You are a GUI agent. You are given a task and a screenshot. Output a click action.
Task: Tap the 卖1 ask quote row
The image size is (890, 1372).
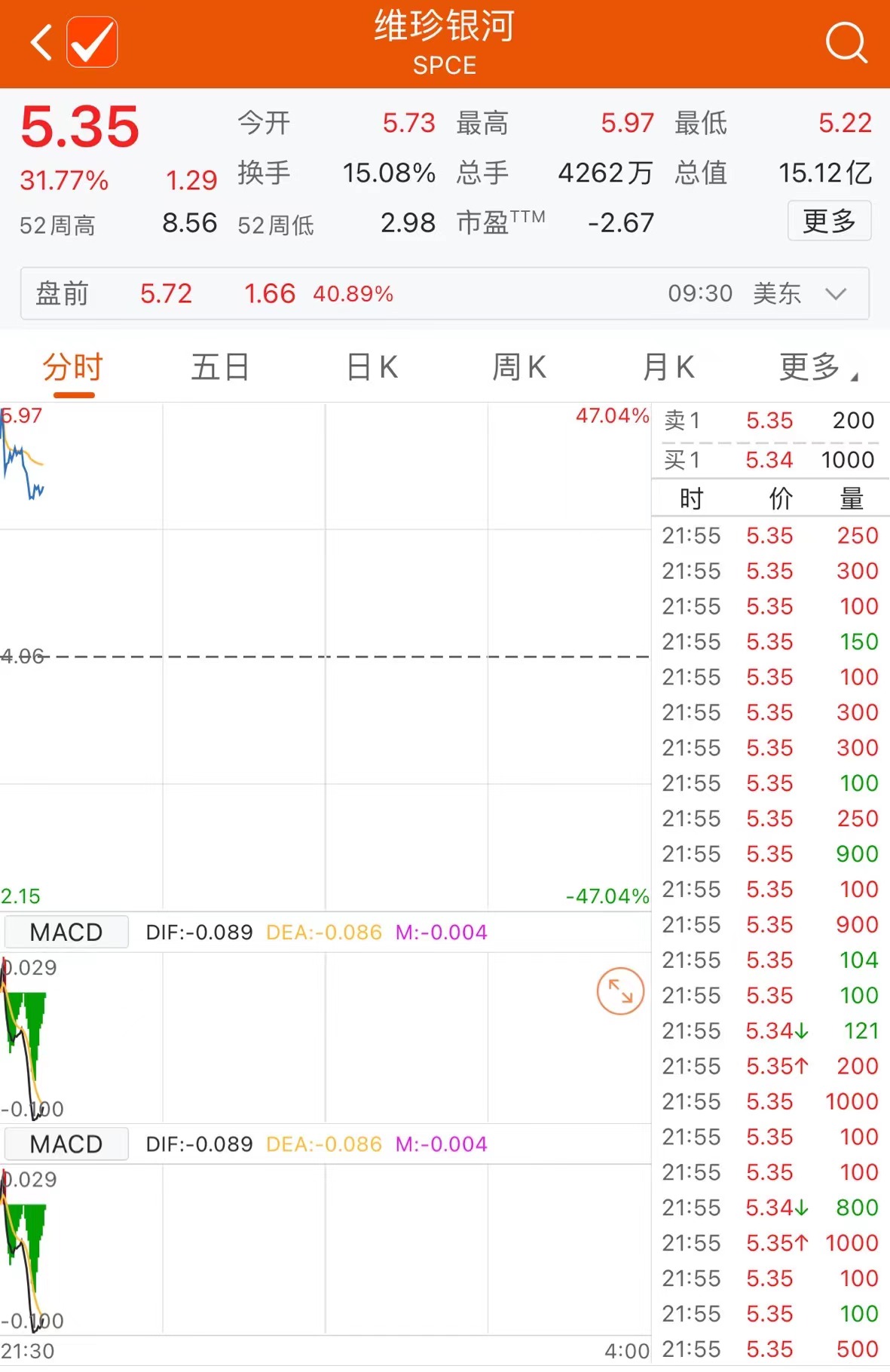pos(769,421)
